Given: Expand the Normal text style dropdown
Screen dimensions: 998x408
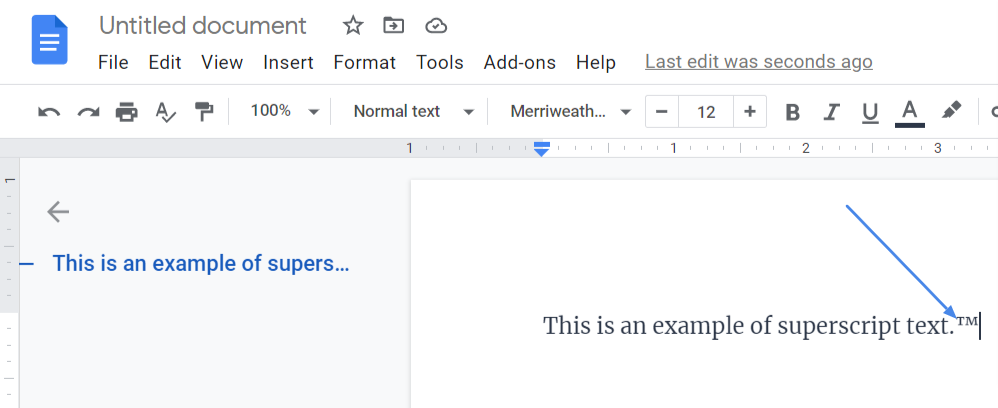Looking at the screenshot, I should click(x=413, y=111).
